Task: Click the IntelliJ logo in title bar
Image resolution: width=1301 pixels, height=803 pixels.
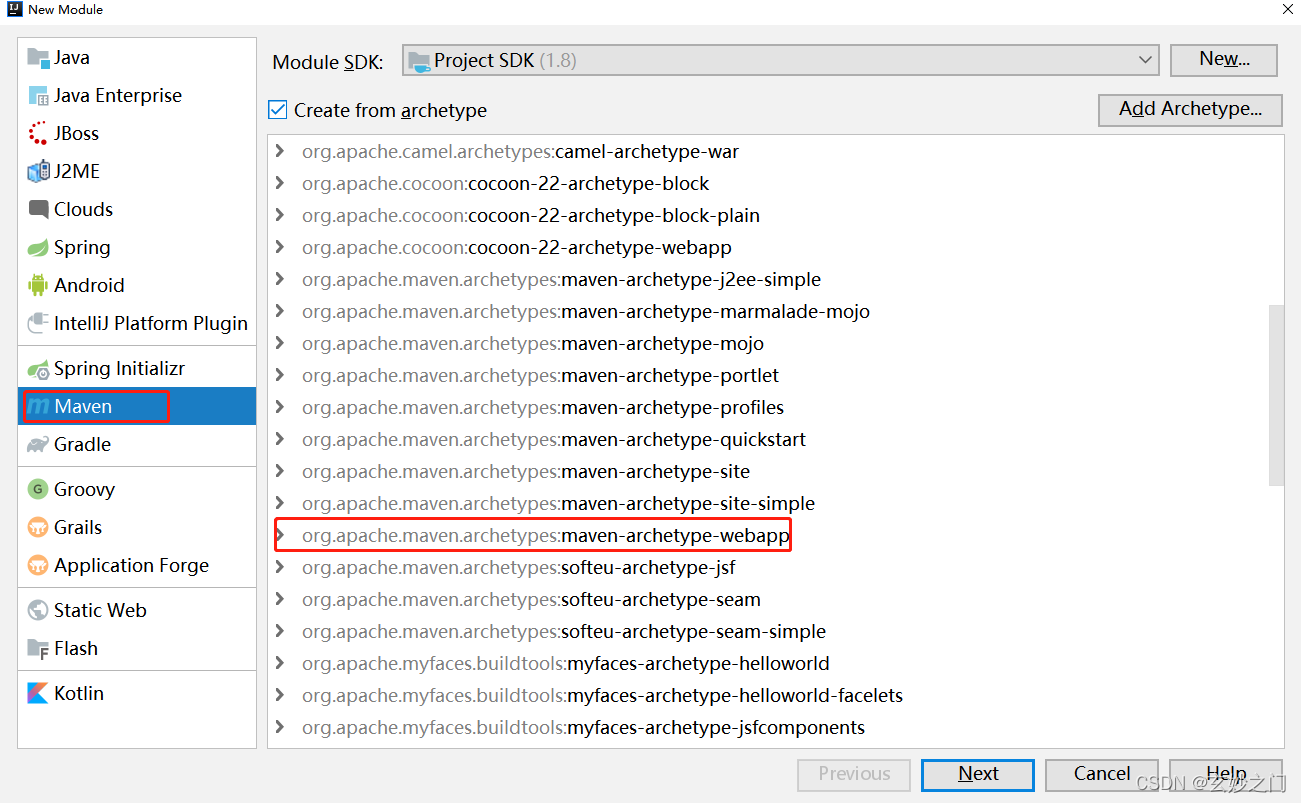Action: (x=13, y=9)
